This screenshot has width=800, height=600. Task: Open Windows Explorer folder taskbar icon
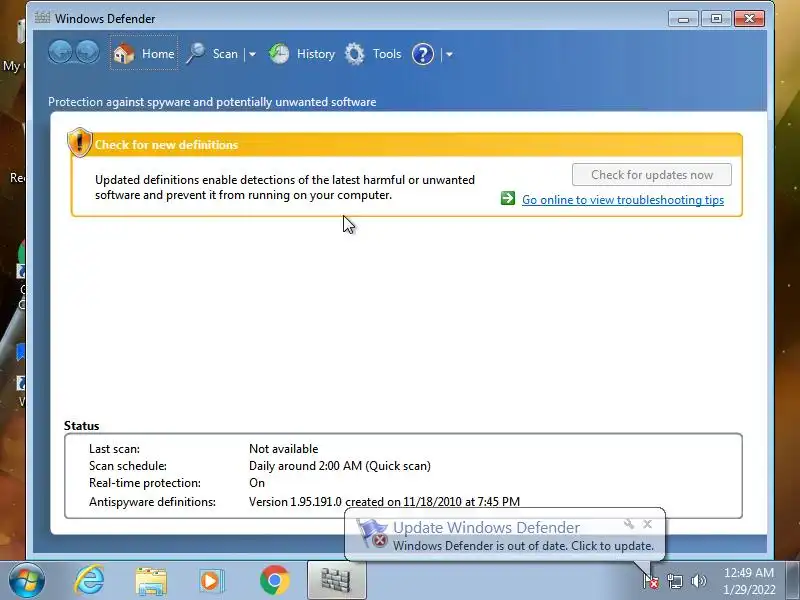pos(151,581)
